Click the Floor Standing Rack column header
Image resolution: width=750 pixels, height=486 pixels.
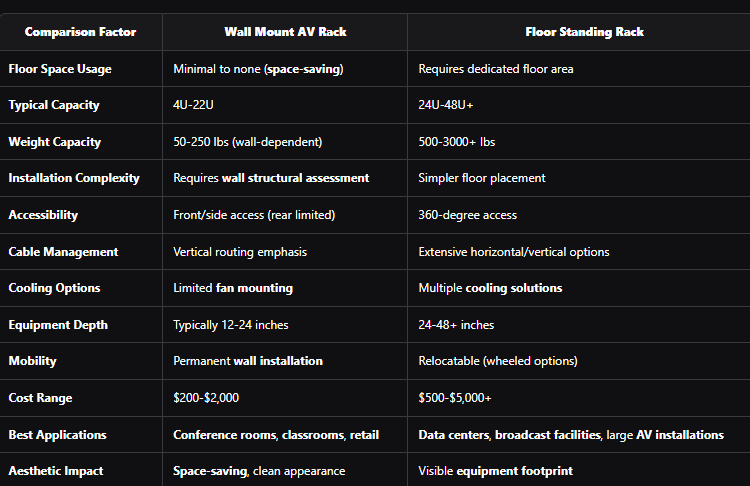(x=585, y=32)
